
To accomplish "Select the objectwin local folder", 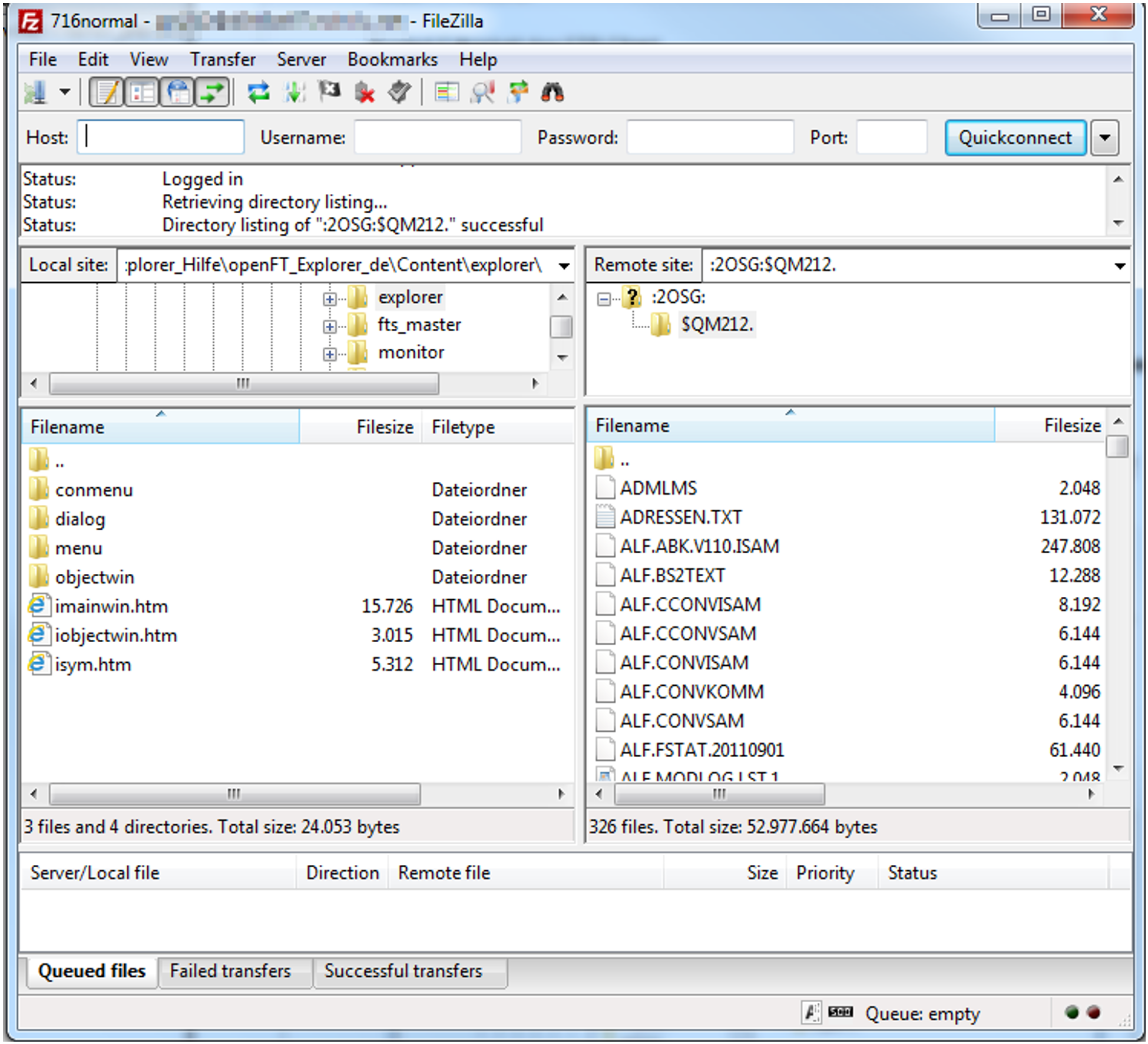I will pyautogui.click(x=94, y=577).
